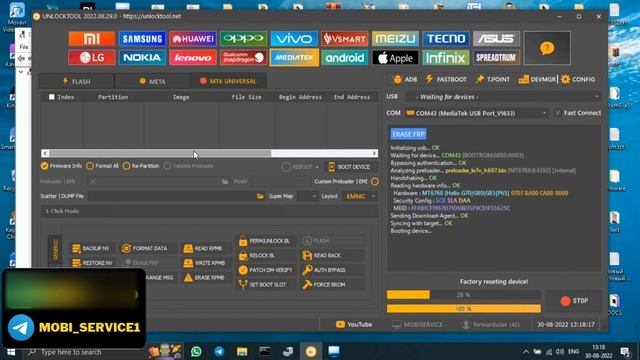Open the Super Map dropdown

[307, 196]
